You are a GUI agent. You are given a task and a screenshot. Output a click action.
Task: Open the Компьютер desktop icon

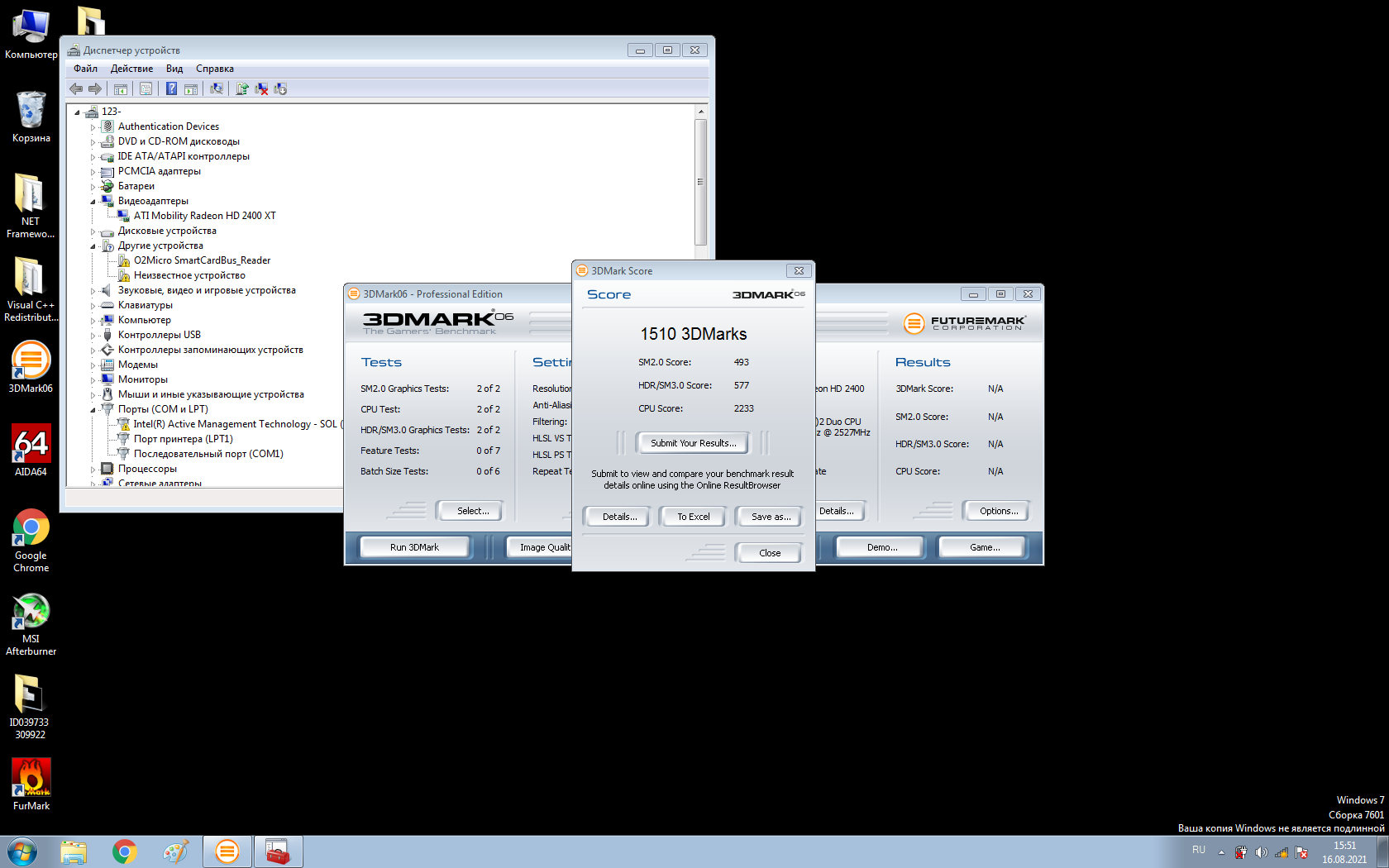click(31, 35)
